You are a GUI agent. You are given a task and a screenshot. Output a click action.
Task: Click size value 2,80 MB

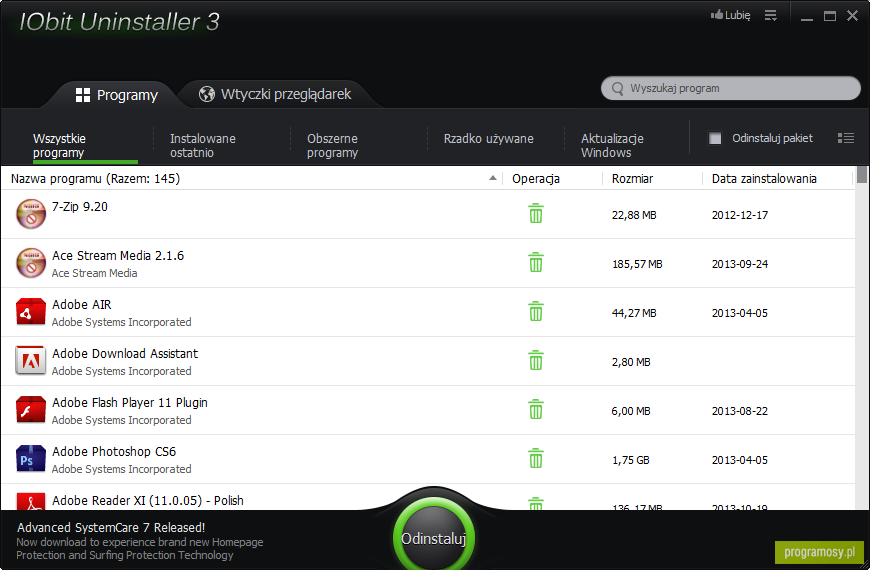[x=631, y=362]
